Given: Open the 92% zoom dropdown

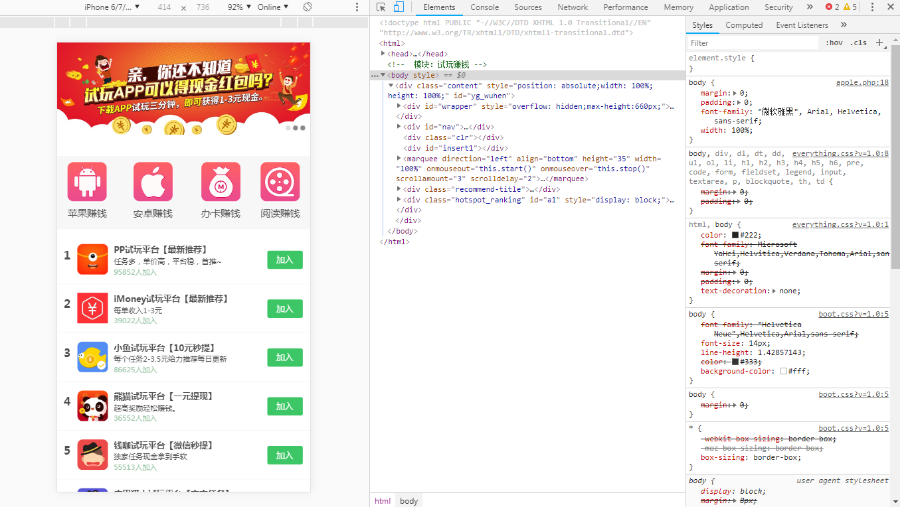Looking at the screenshot, I should (x=239, y=7).
